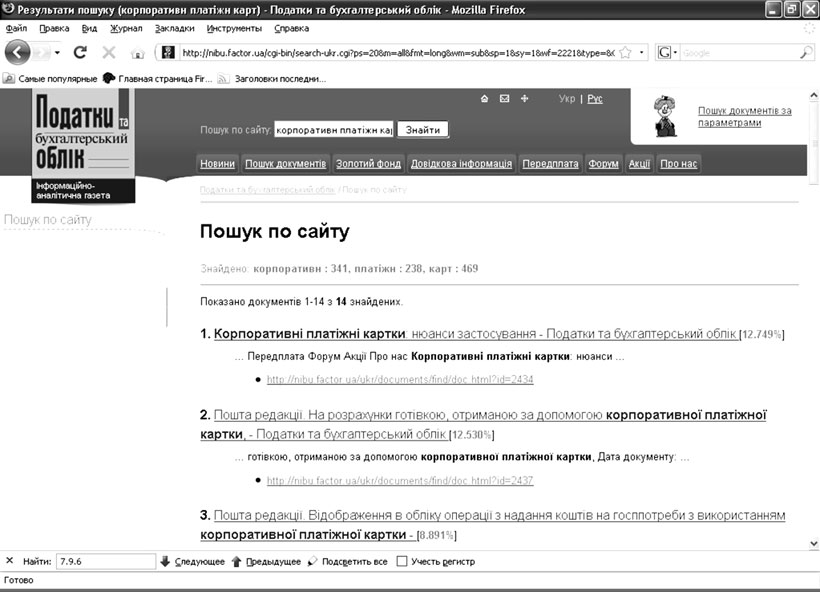Click the browser Reload button
820x592 pixels.
pyautogui.click(x=80, y=52)
